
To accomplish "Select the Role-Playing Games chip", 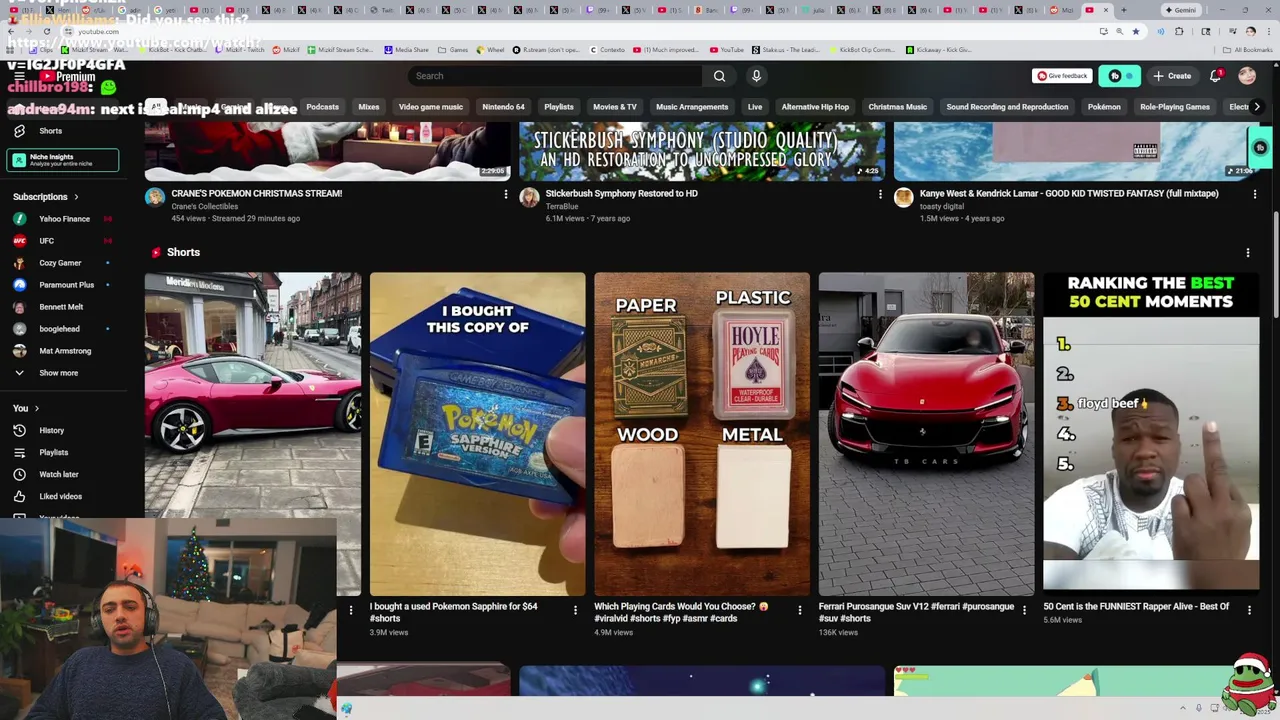I will [x=1175, y=107].
